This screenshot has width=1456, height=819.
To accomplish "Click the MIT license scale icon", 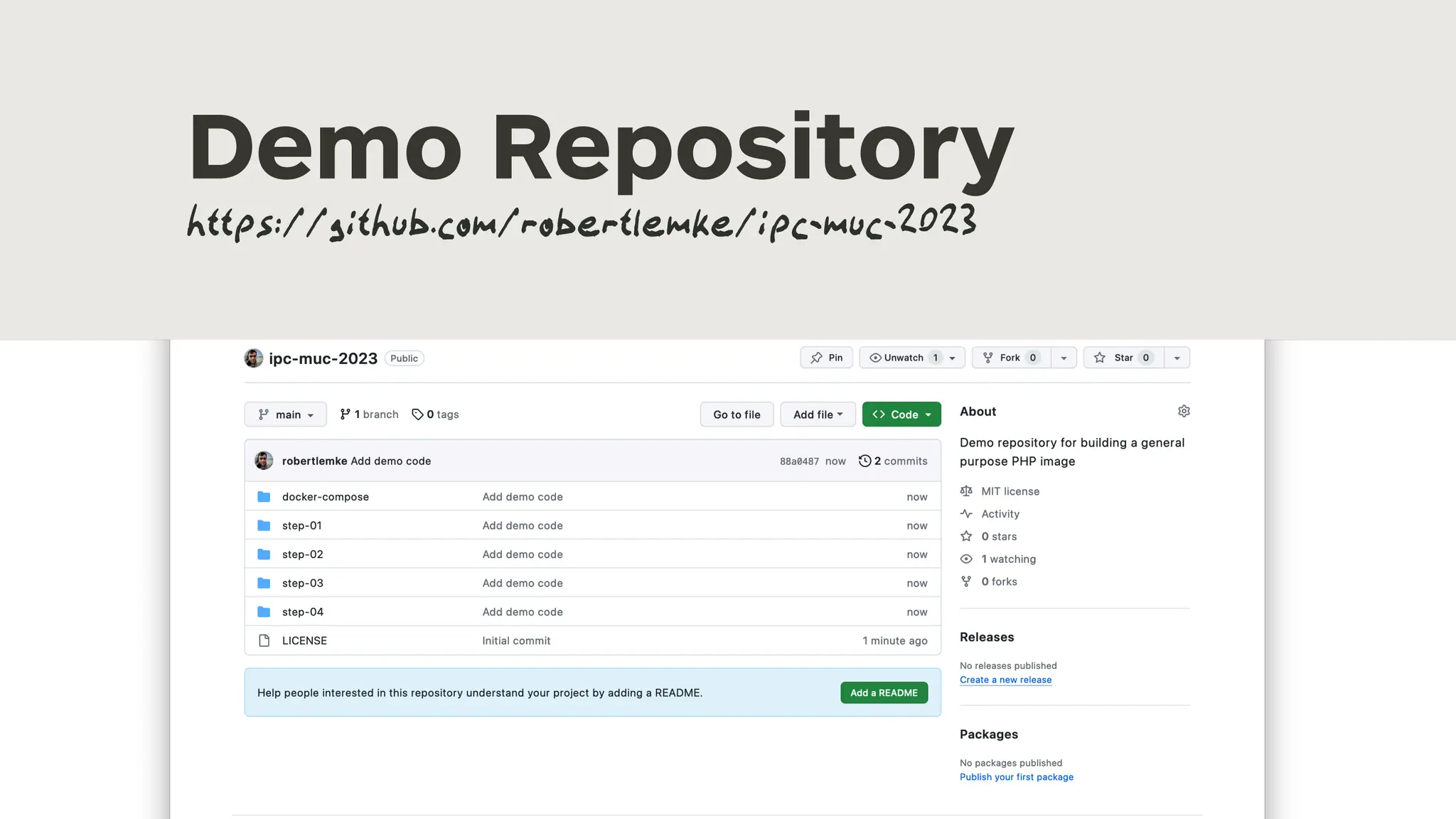I will coord(966,491).
